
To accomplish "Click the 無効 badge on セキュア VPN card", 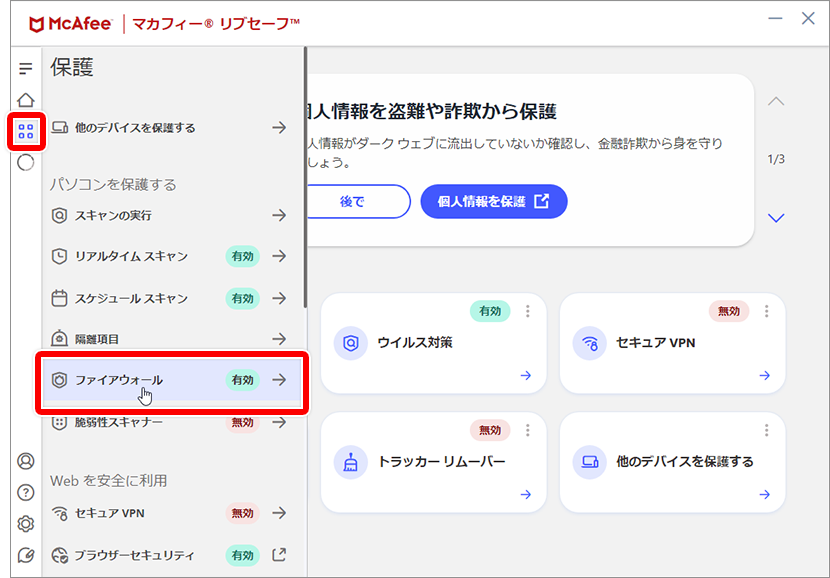I will [729, 311].
